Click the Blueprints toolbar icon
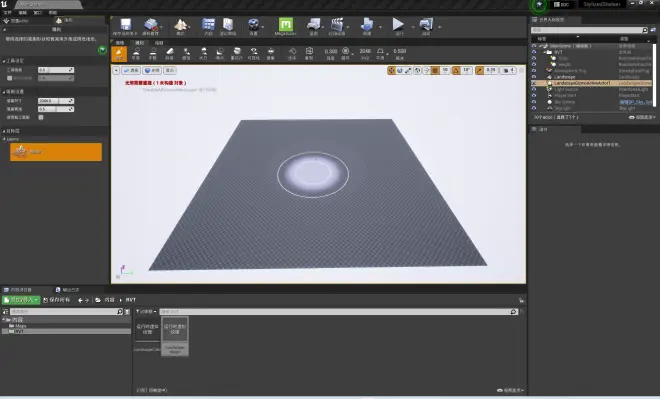This screenshot has height=399, width=660. click(314, 26)
